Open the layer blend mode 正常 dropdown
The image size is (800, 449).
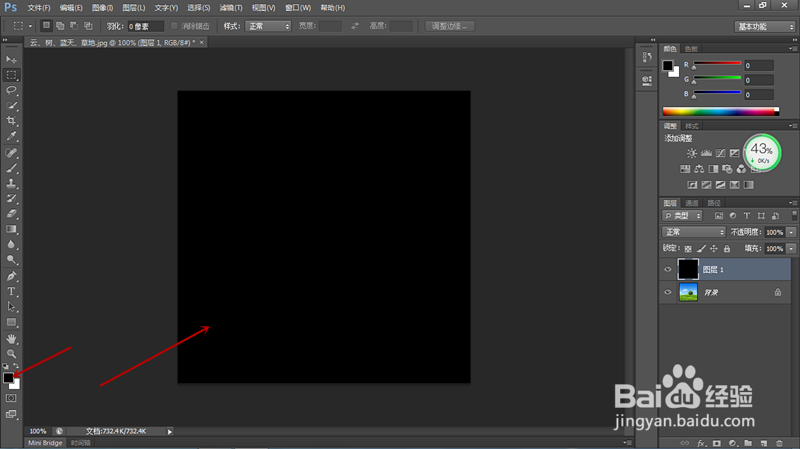click(694, 232)
